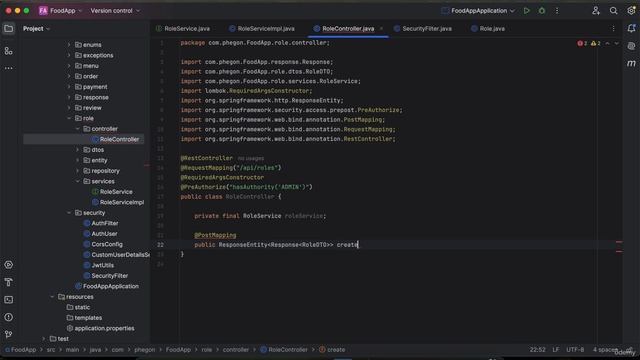Expand the exceptions folder
Screen dimensions: 640x360
(x=69, y=55)
